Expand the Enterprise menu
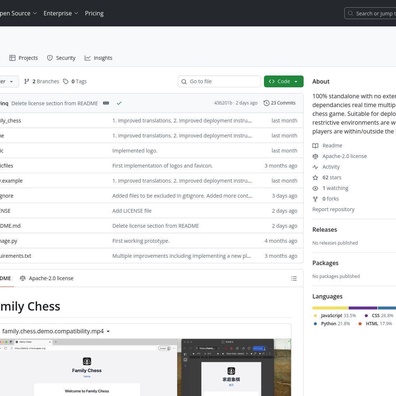The height and width of the screenshot is (396, 396). [x=61, y=13]
